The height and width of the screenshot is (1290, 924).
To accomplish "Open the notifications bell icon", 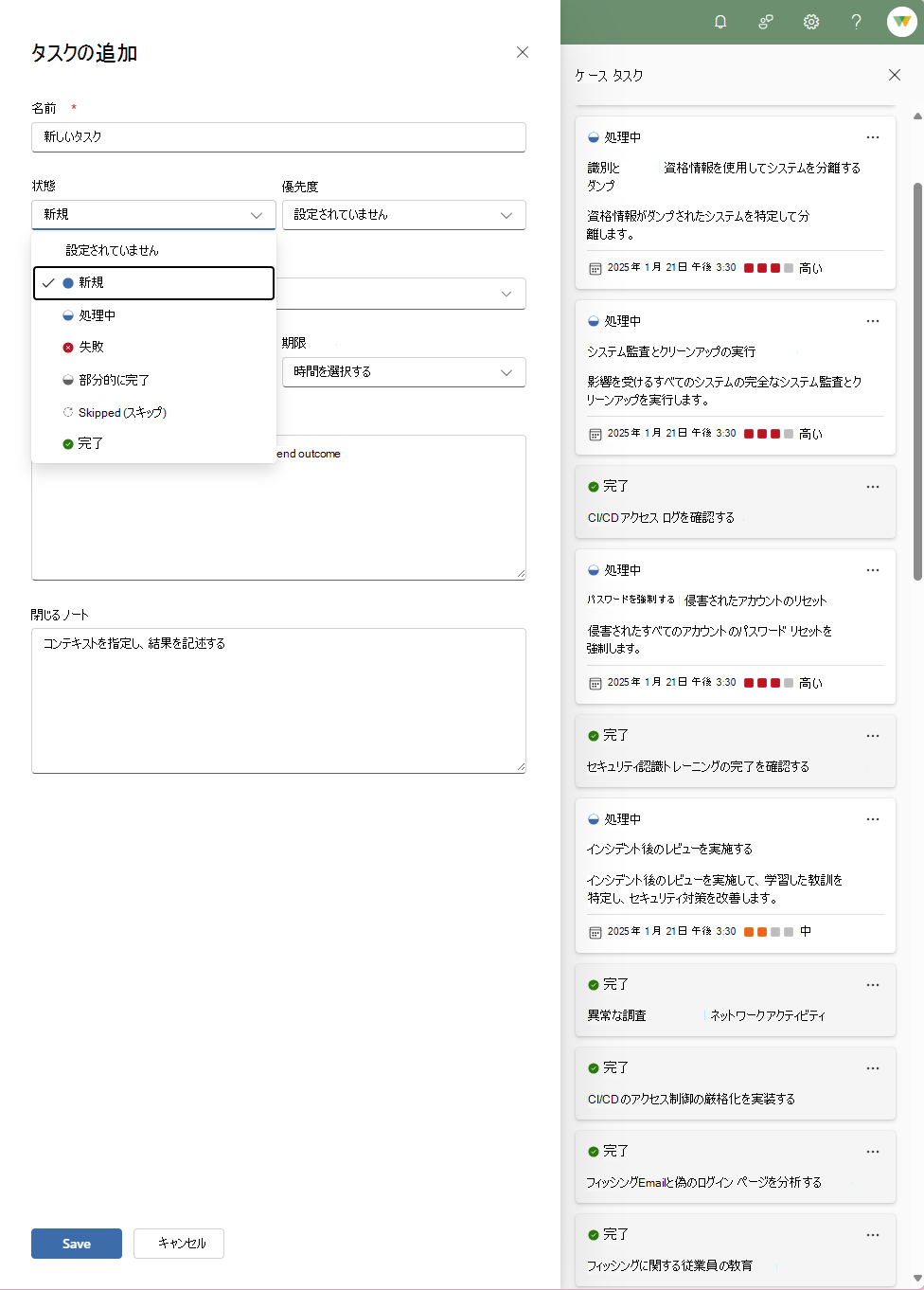I will pos(720,22).
